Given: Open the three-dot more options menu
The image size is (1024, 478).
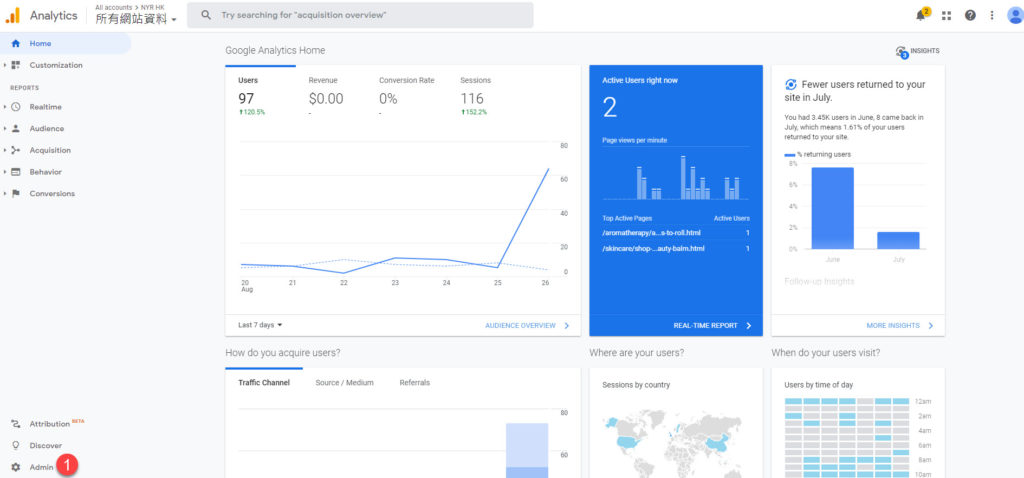Looking at the screenshot, I should (991, 15).
